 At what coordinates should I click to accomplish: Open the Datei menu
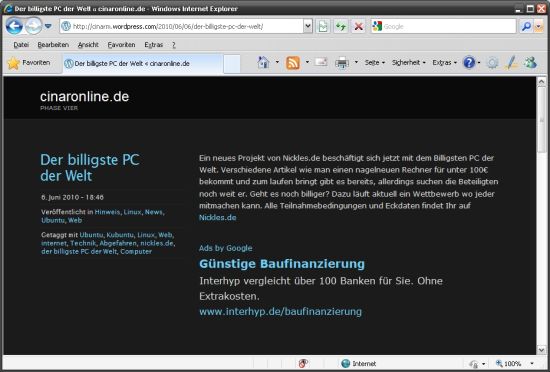(21, 45)
